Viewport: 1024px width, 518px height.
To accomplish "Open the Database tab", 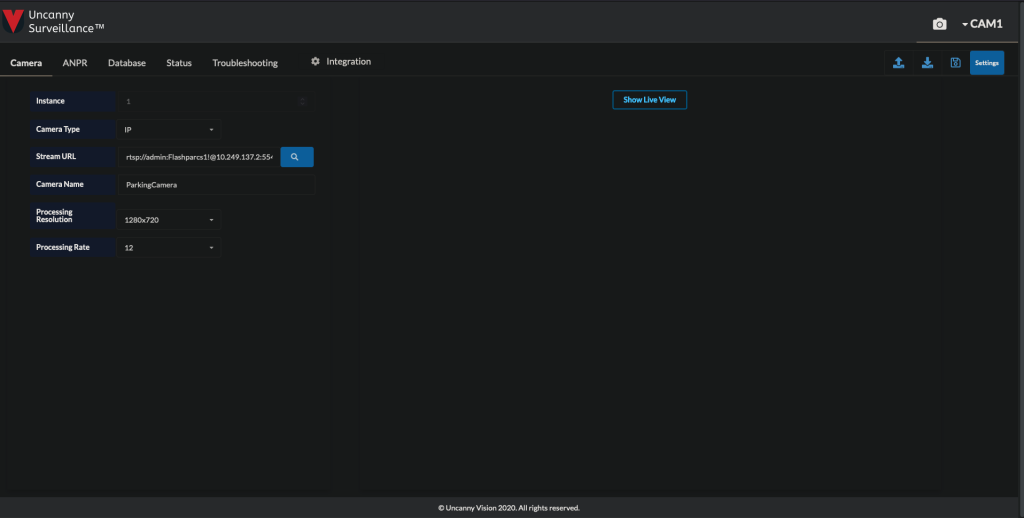I will pos(127,63).
